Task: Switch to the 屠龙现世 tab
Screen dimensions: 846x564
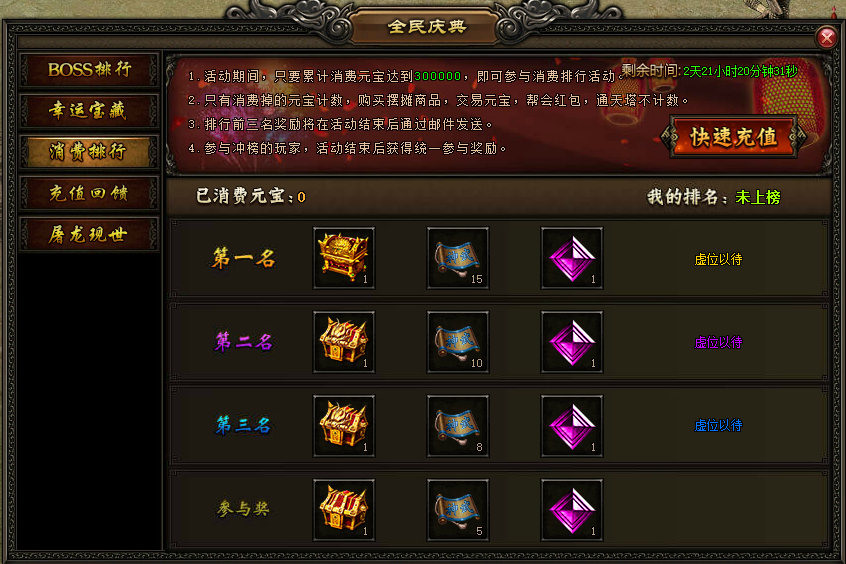Action: [x=89, y=234]
